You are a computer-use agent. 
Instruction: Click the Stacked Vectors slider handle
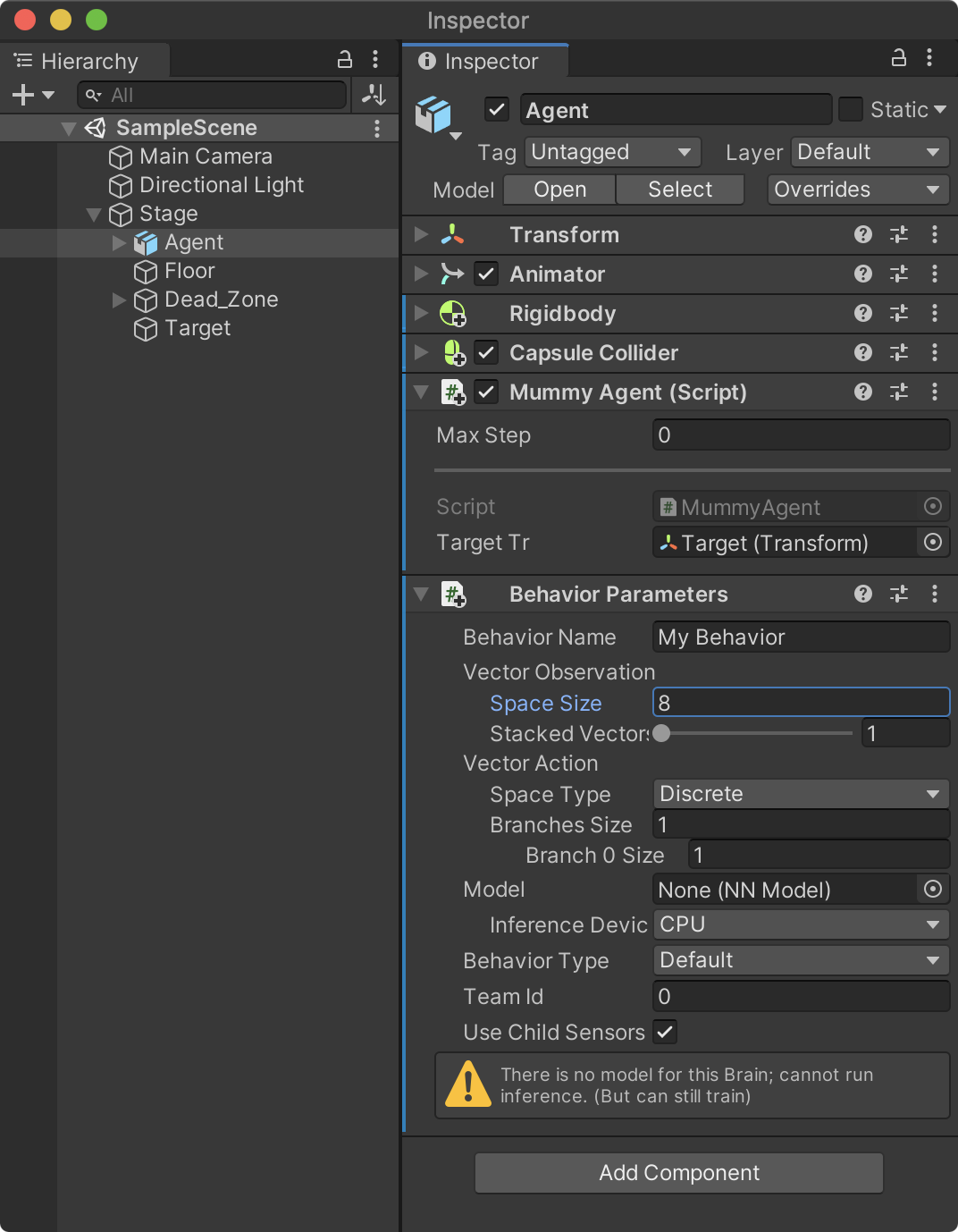(x=661, y=733)
